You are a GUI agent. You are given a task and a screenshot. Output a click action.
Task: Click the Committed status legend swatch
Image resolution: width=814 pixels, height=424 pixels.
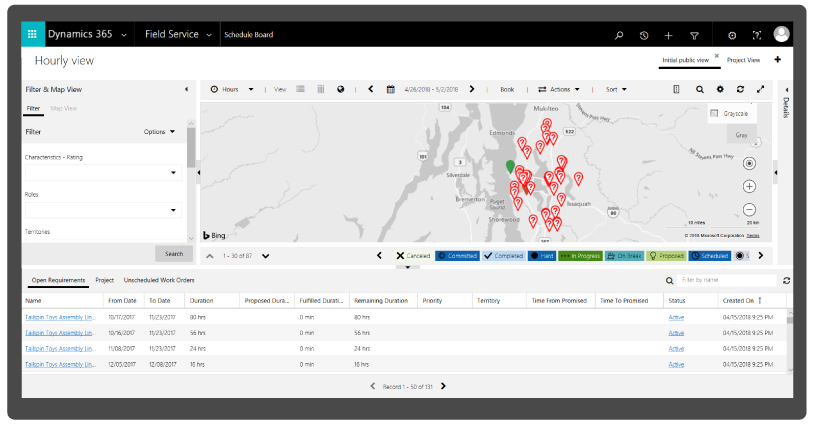click(x=457, y=256)
